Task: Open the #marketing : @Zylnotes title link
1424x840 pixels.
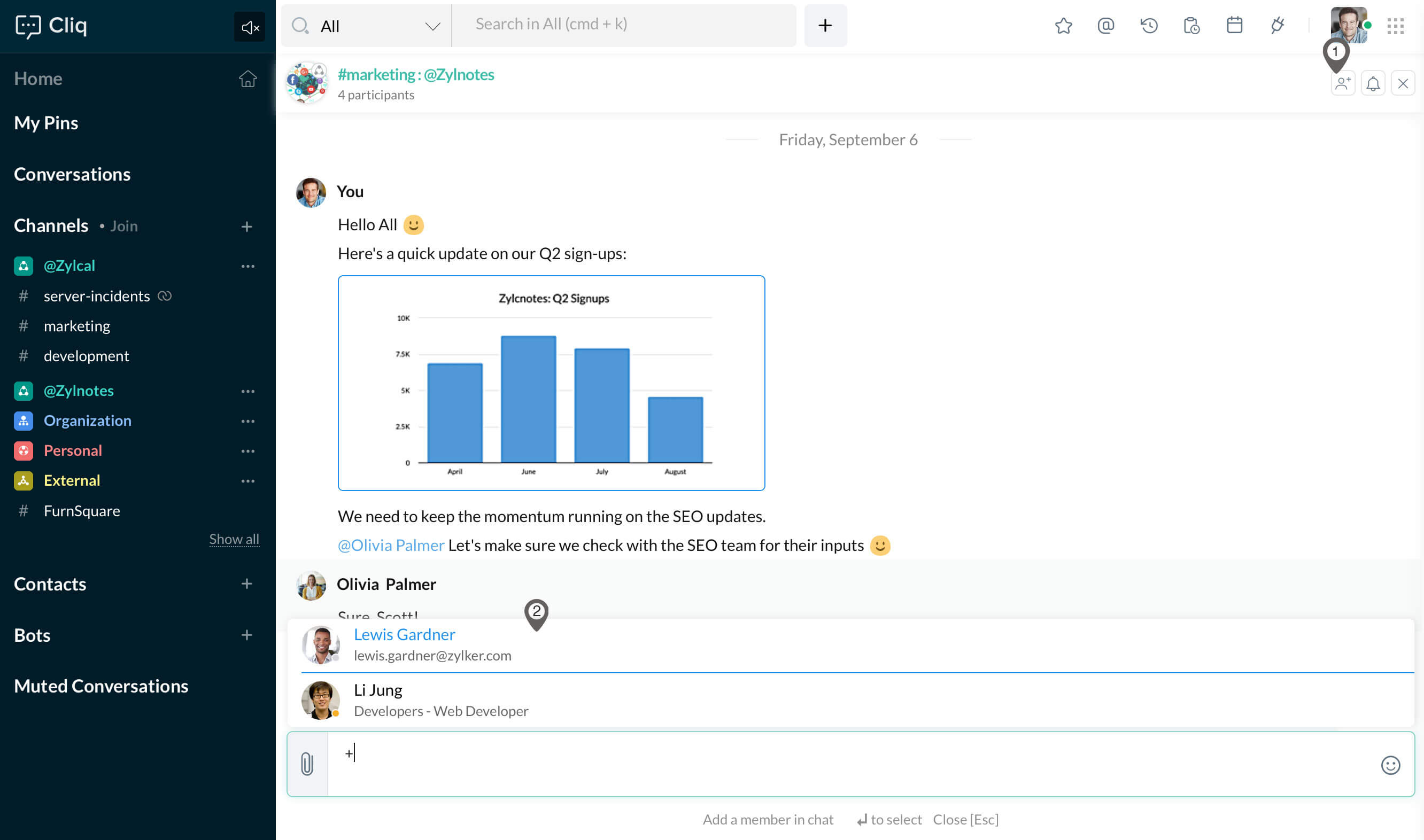Action: [415, 74]
